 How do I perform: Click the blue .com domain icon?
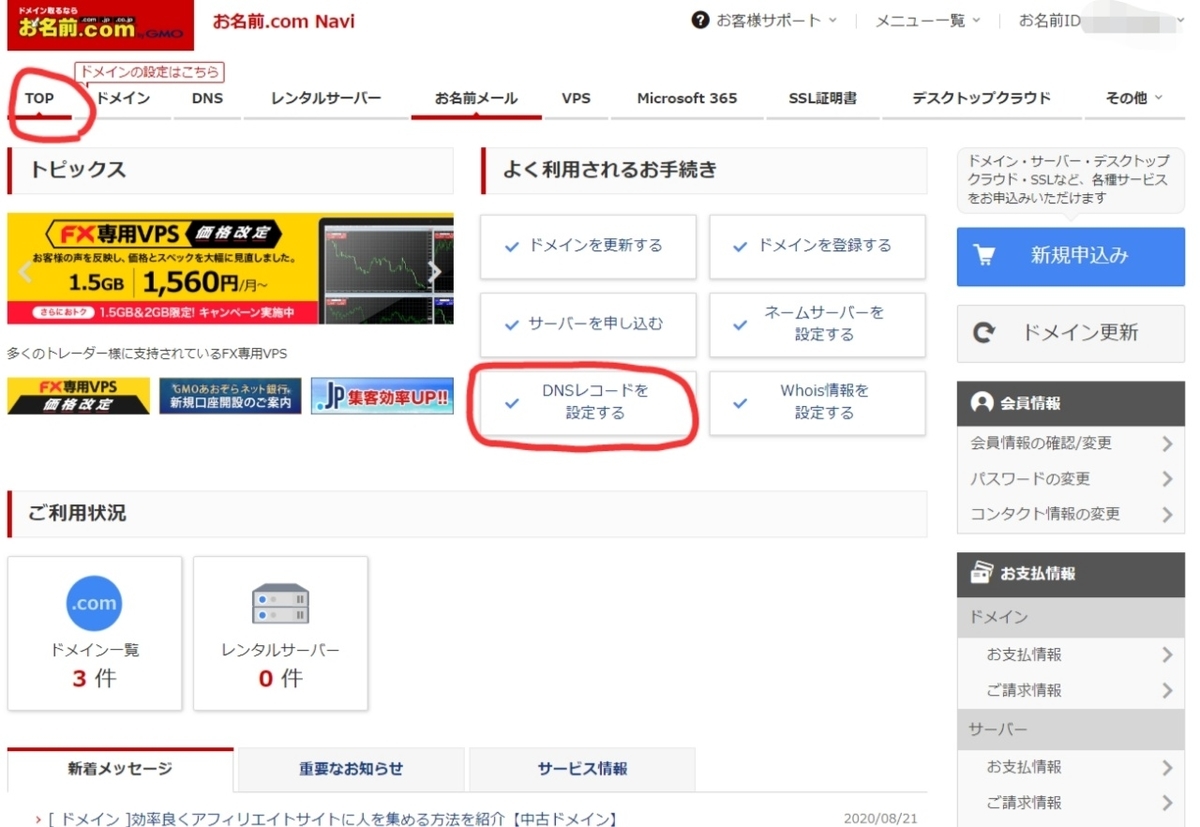coord(94,603)
